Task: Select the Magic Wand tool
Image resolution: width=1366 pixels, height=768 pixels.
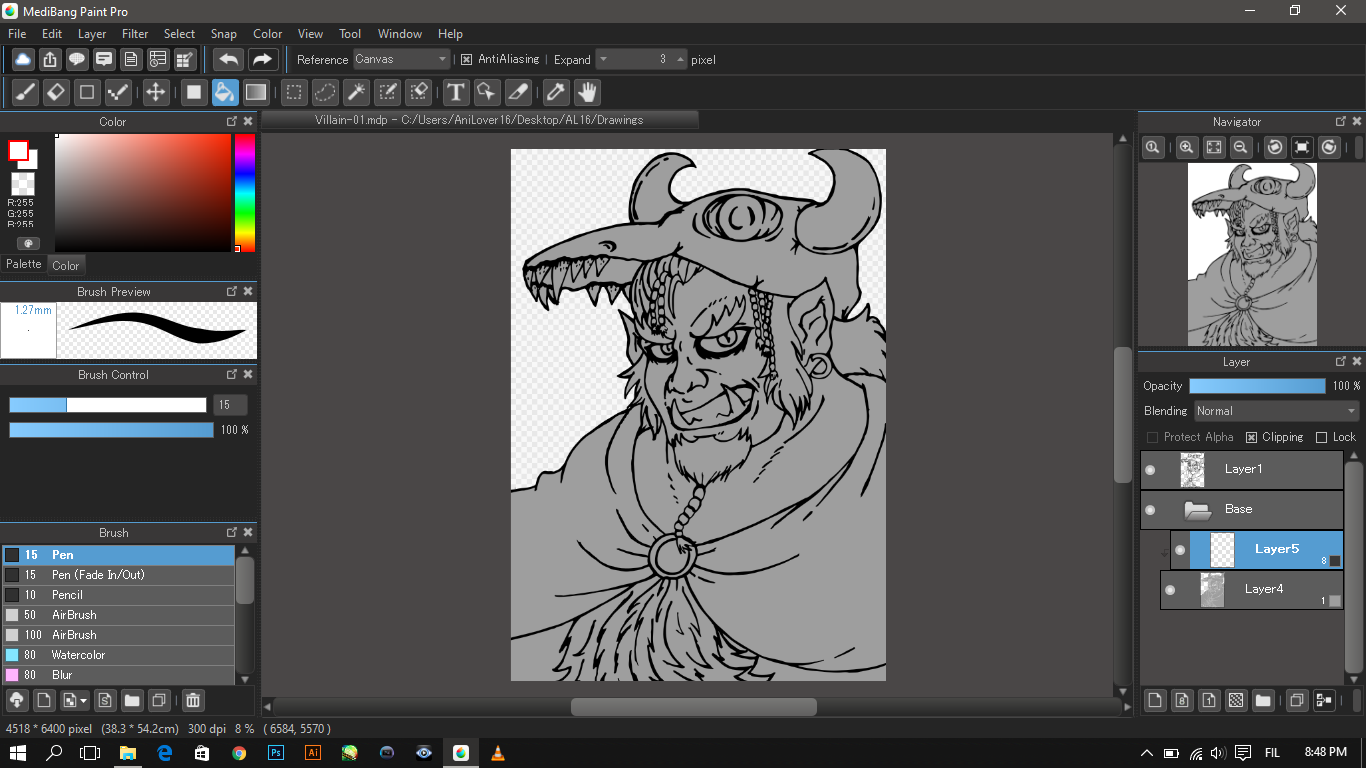Action: click(x=356, y=93)
